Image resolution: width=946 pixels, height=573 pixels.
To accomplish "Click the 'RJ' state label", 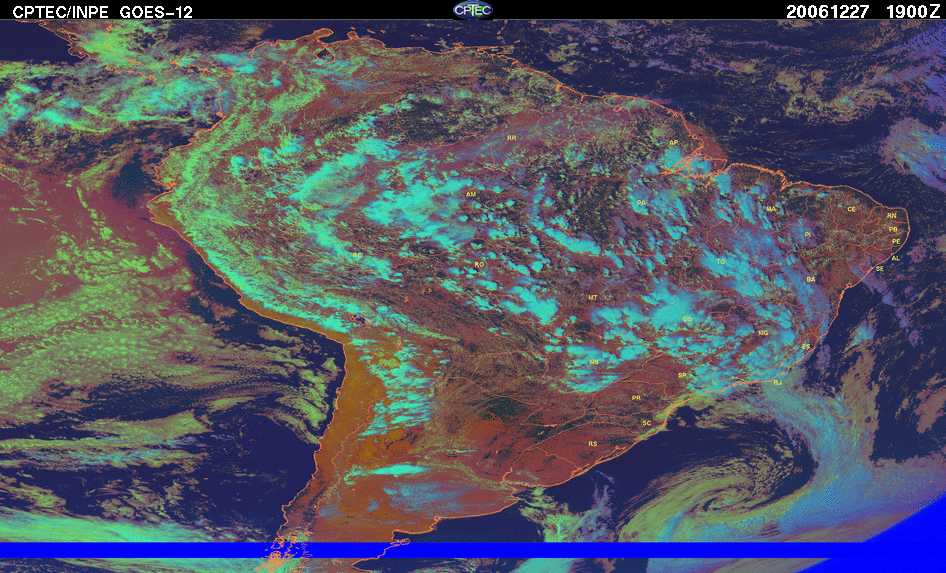I will (777, 383).
